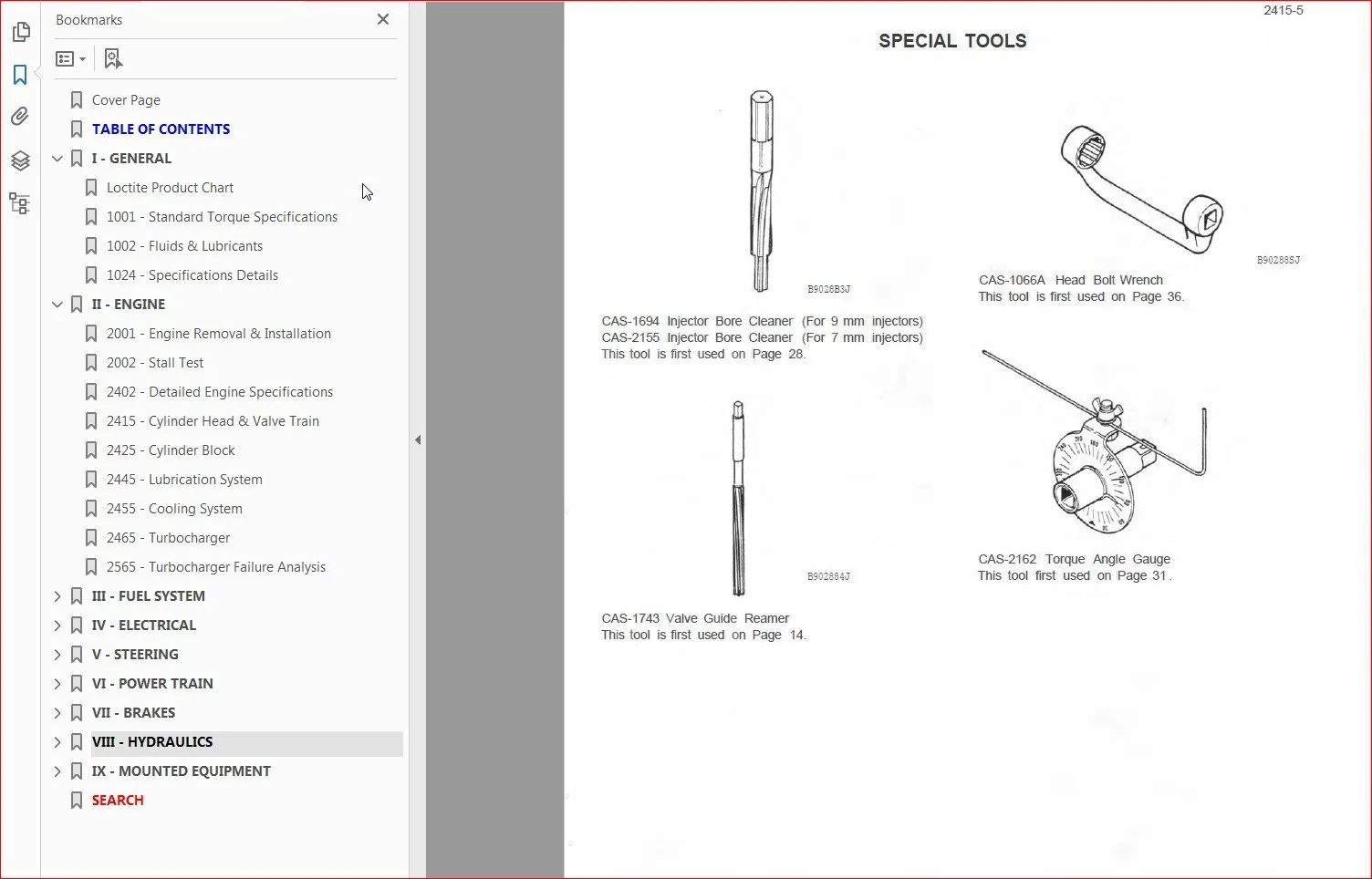
Task: Select the I - GENERAL bookmark
Action: 131,159
